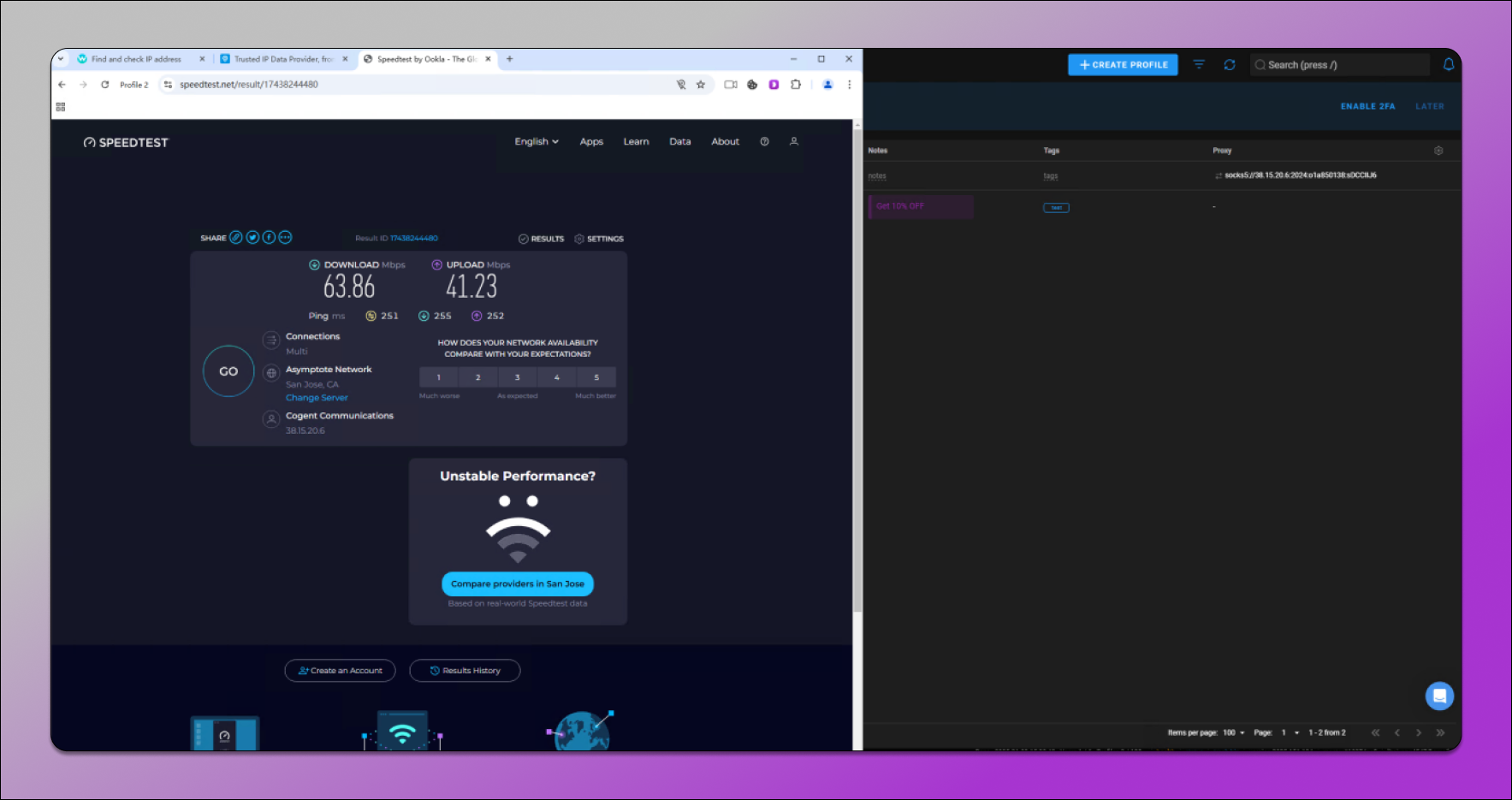
Task: Open the Data menu on Speedtest
Action: (x=680, y=142)
